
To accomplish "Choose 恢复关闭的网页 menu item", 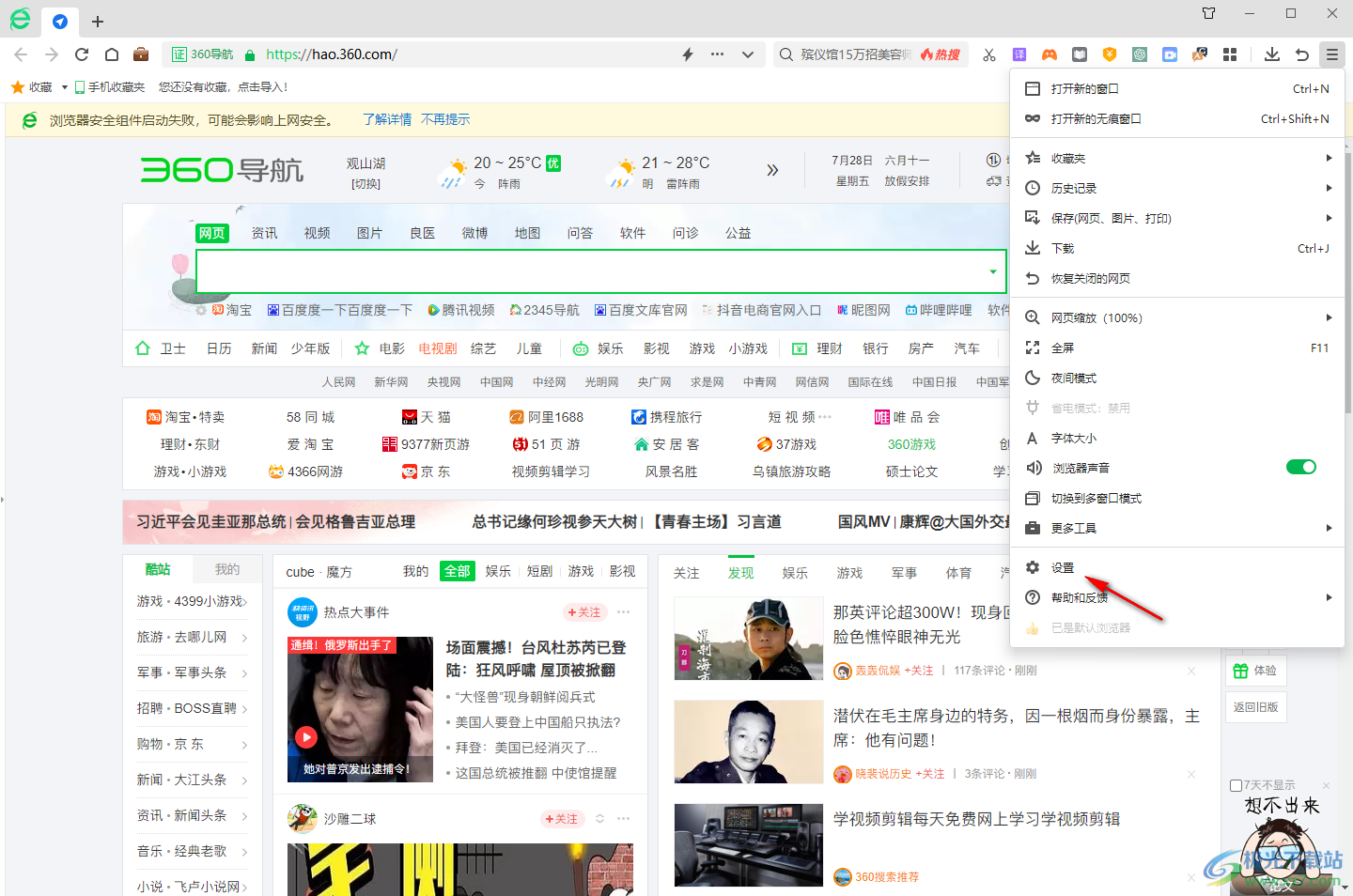I will (x=1177, y=278).
